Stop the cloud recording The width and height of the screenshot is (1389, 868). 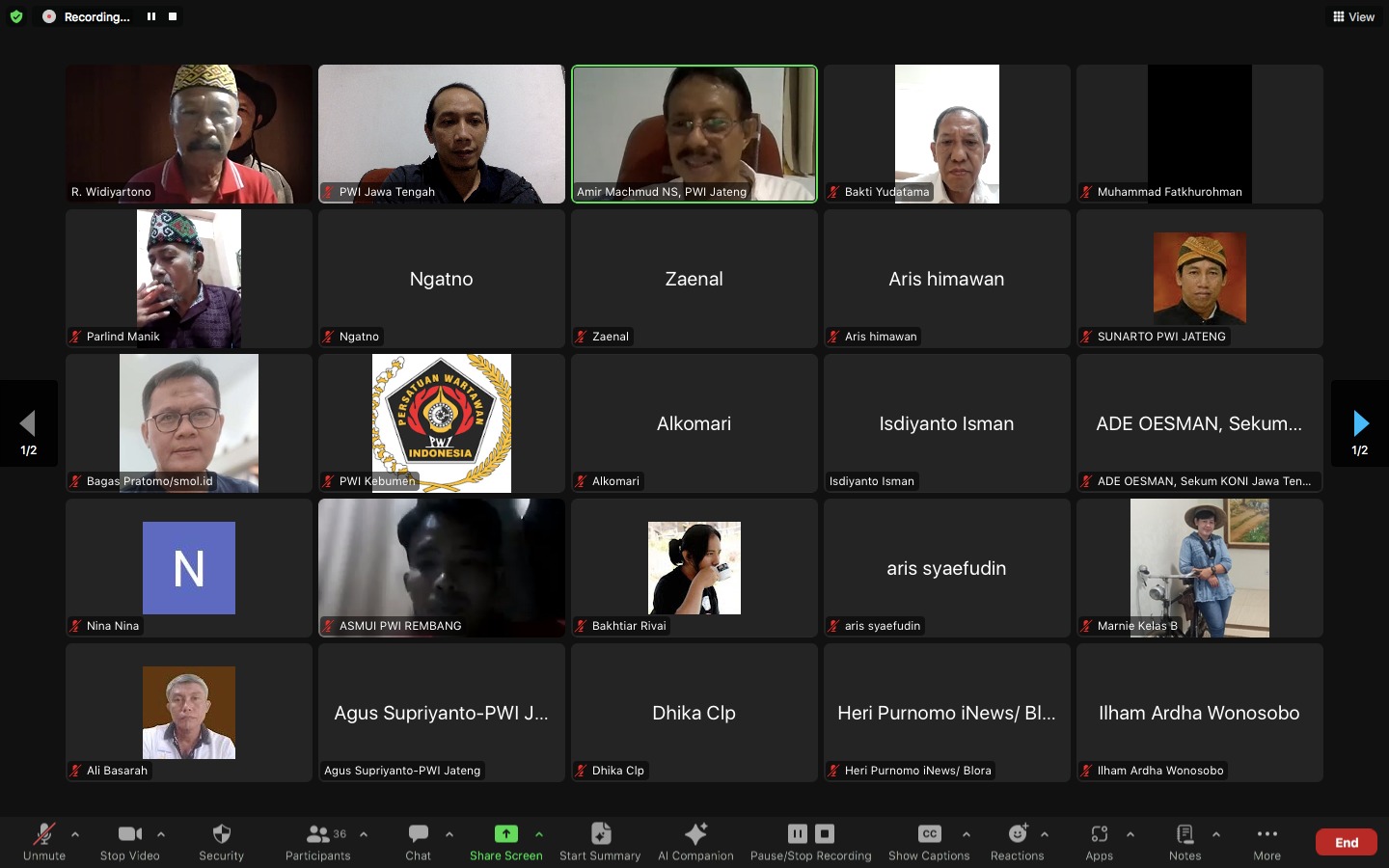823,833
